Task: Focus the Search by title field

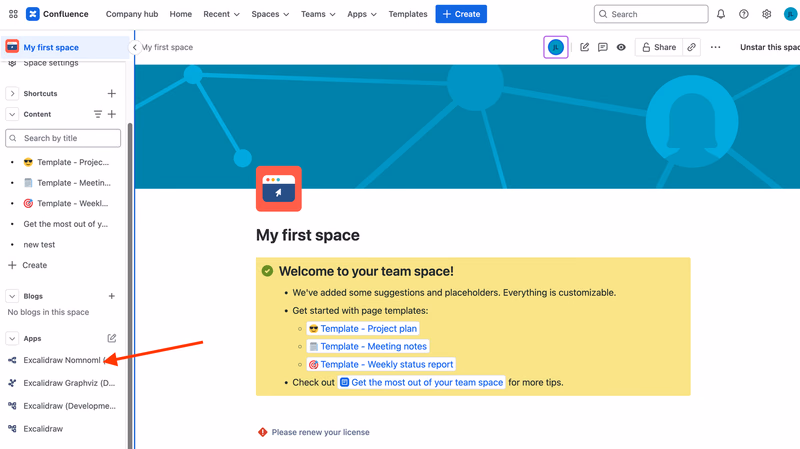Action: 63,138
